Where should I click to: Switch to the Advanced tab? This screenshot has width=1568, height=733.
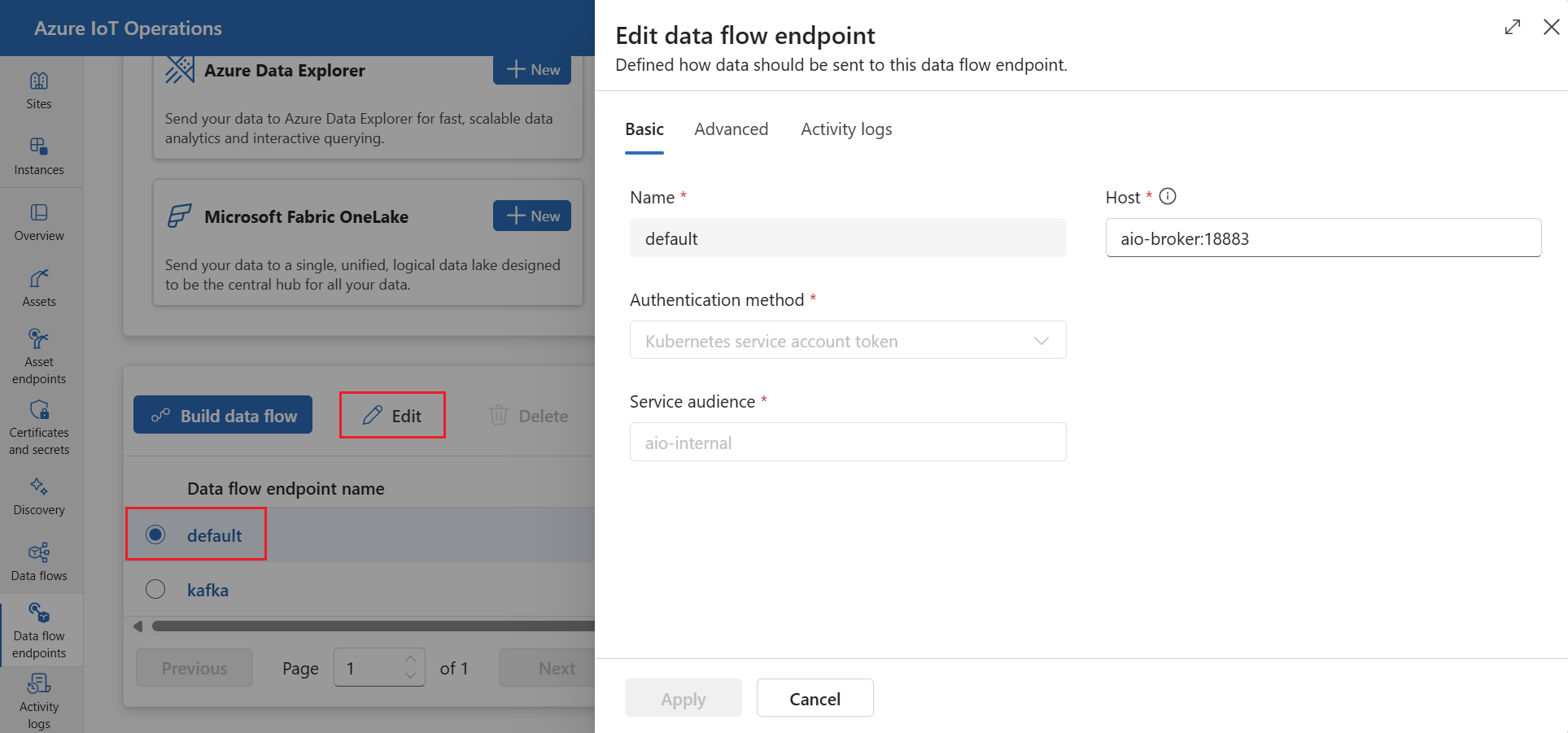tap(731, 129)
